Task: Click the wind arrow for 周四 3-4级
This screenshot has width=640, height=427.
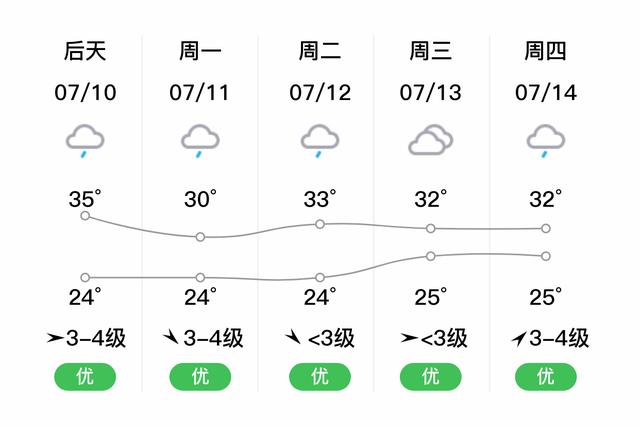Action: (x=519, y=338)
